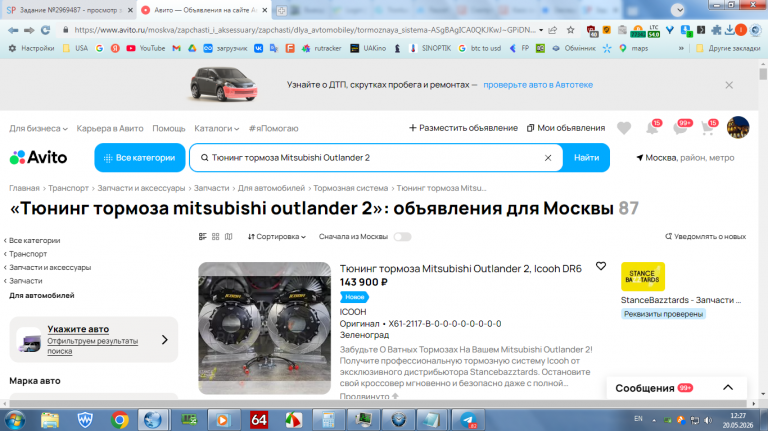768x431 pixels.
Task: Open Chrome from the taskbar
Action: pos(119,420)
